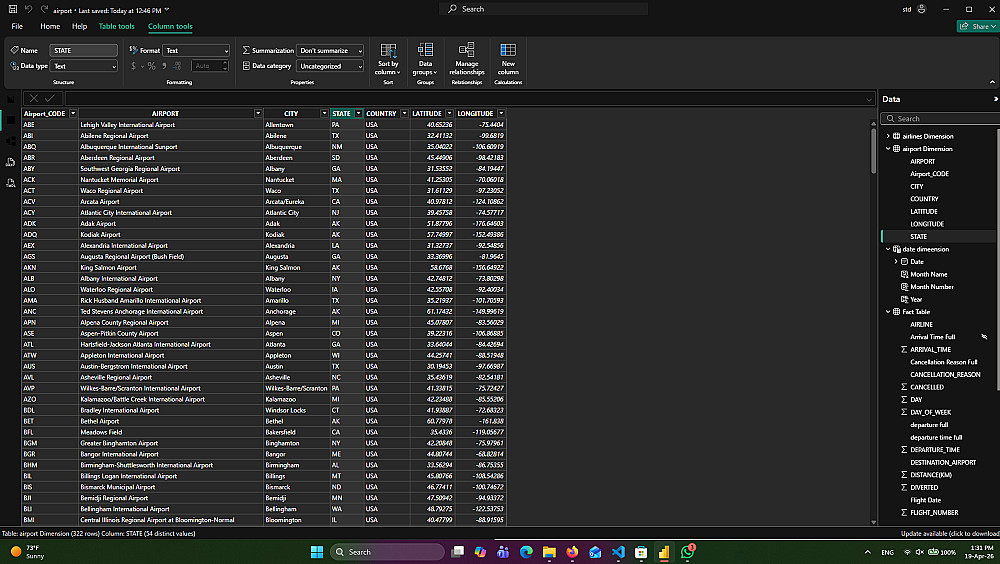
Task: Select LATITUDE field in Data pane
Action: [x=923, y=211]
